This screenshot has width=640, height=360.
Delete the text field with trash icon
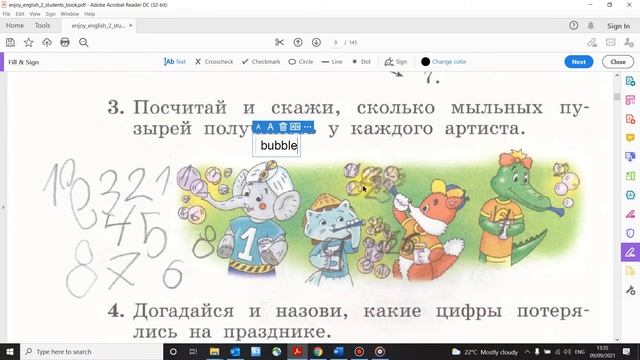[x=283, y=127]
